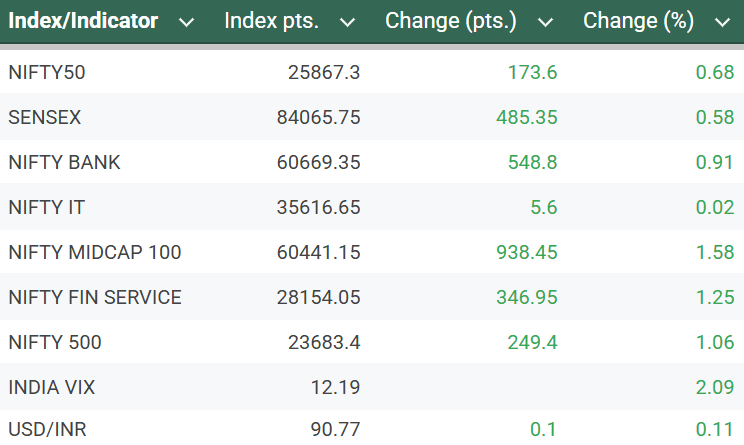Select NIFTY MIDCAP 100 in the table
Viewport: 744px width, 445px height.
click(x=95, y=253)
